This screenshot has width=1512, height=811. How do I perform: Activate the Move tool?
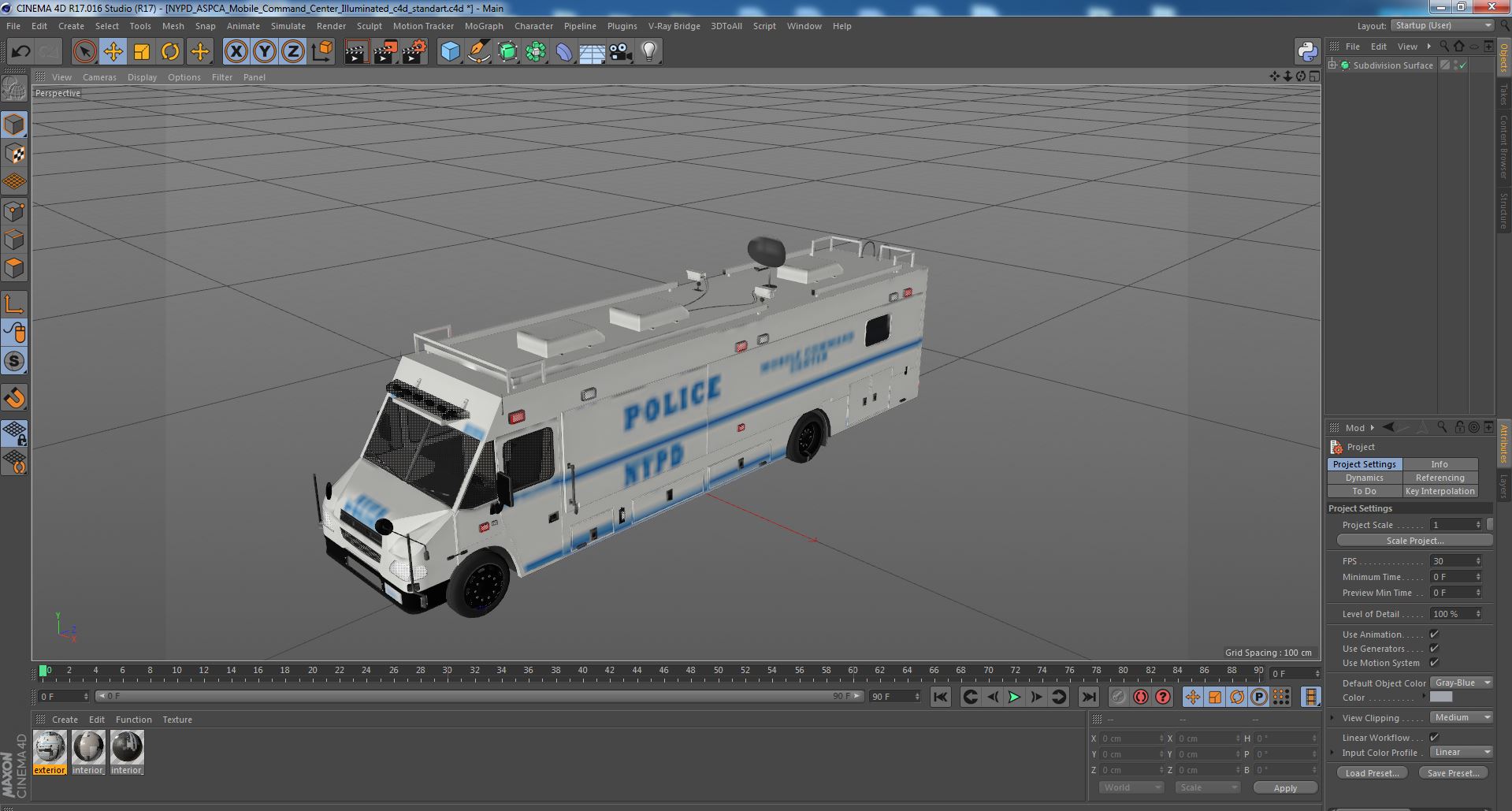pyautogui.click(x=113, y=52)
